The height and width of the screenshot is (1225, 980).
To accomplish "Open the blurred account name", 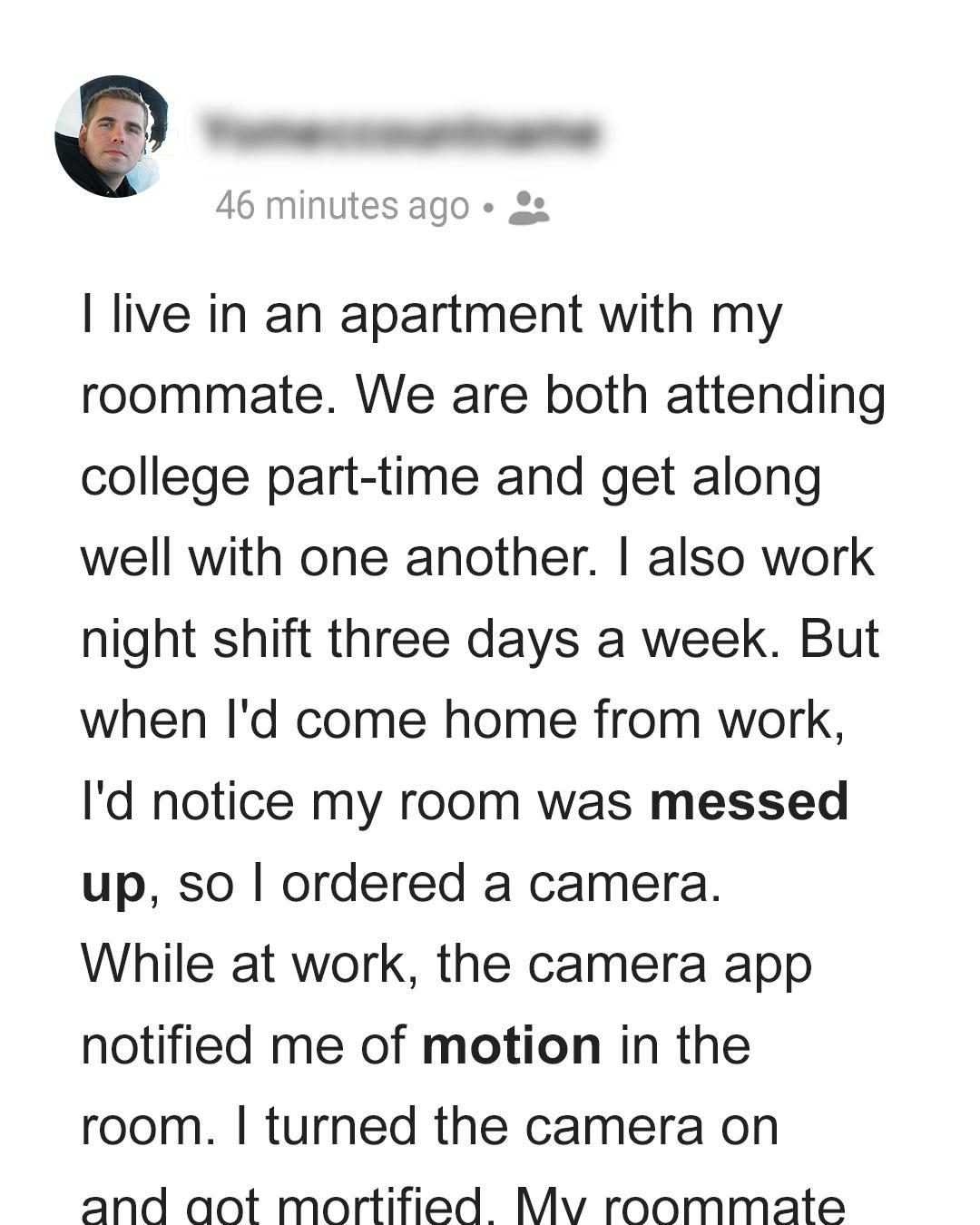I will pos(400,133).
